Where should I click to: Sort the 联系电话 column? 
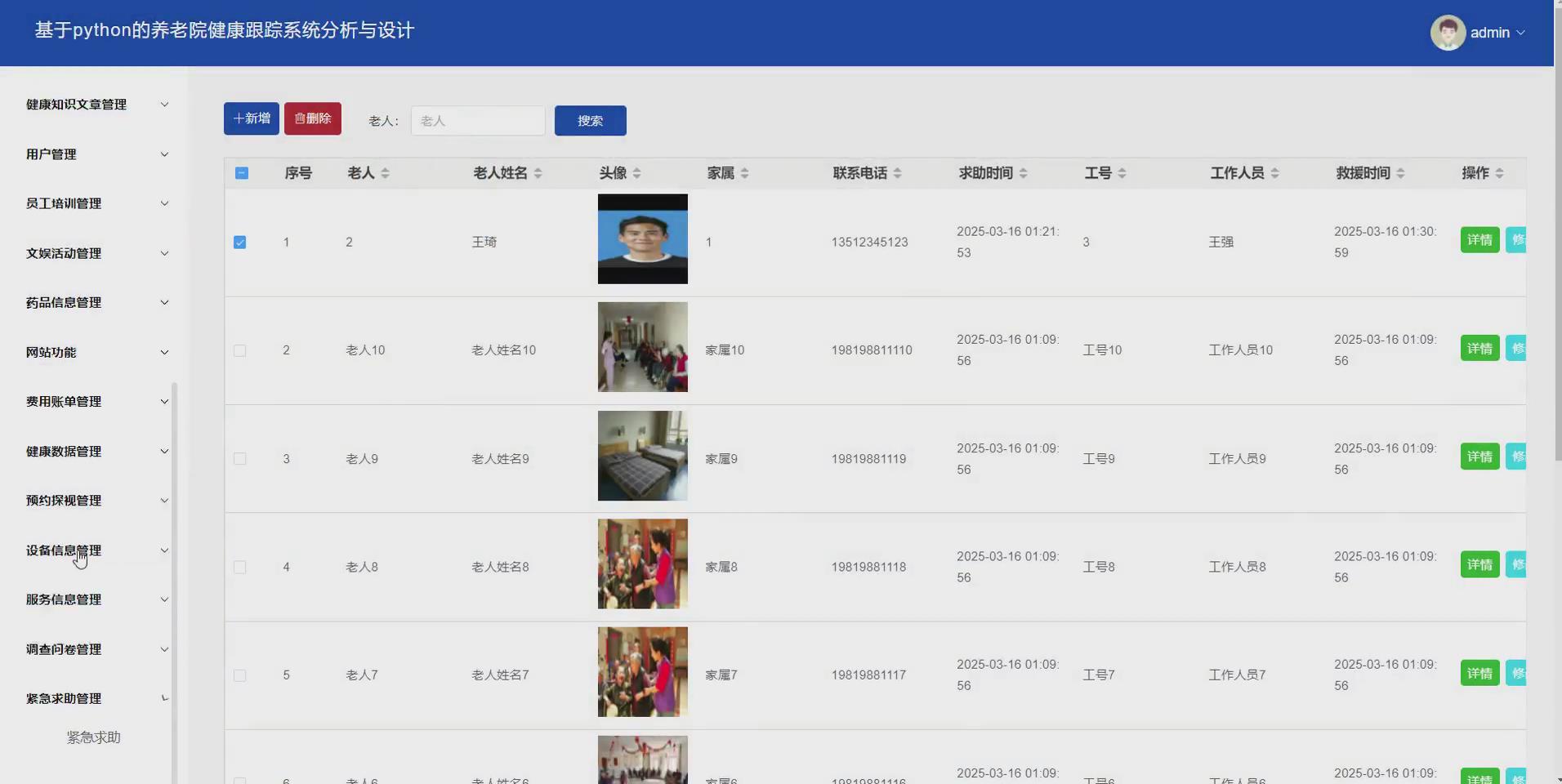pos(897,172)
